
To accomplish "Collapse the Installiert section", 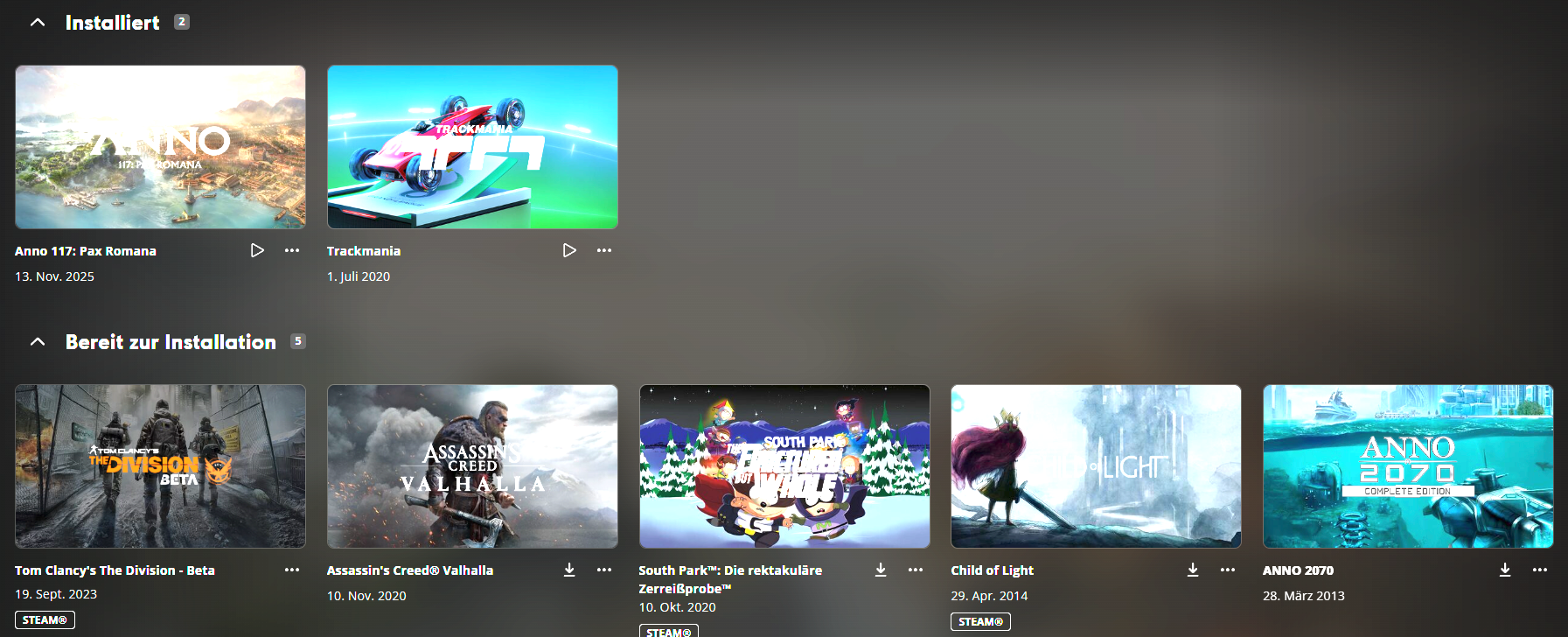I will click(x=38, y=23).
